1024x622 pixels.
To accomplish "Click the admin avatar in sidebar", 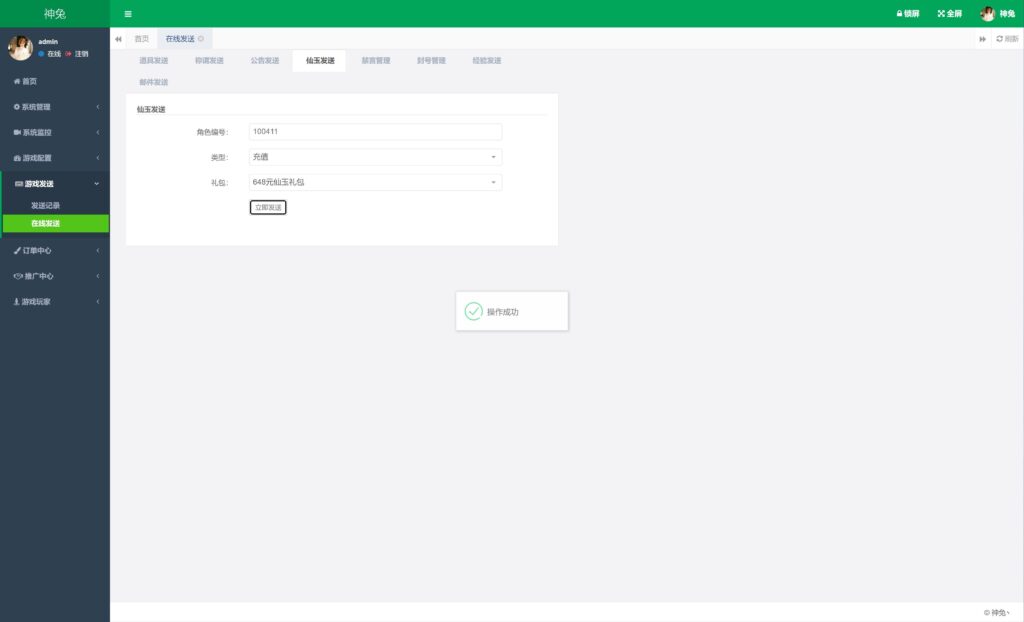I will (x=20, y=47).
